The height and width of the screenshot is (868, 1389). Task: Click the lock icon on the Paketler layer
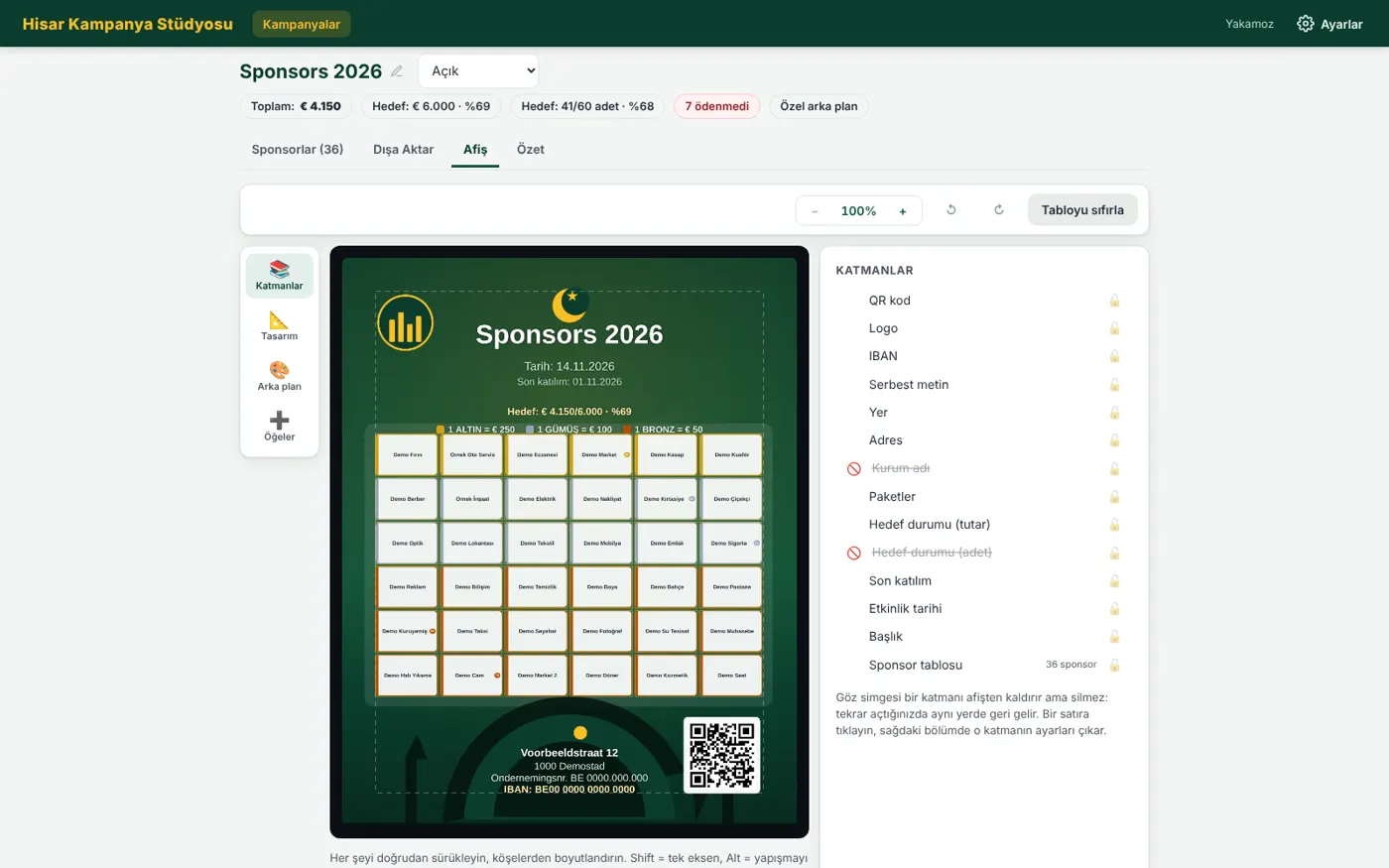tap(1114, 497)
